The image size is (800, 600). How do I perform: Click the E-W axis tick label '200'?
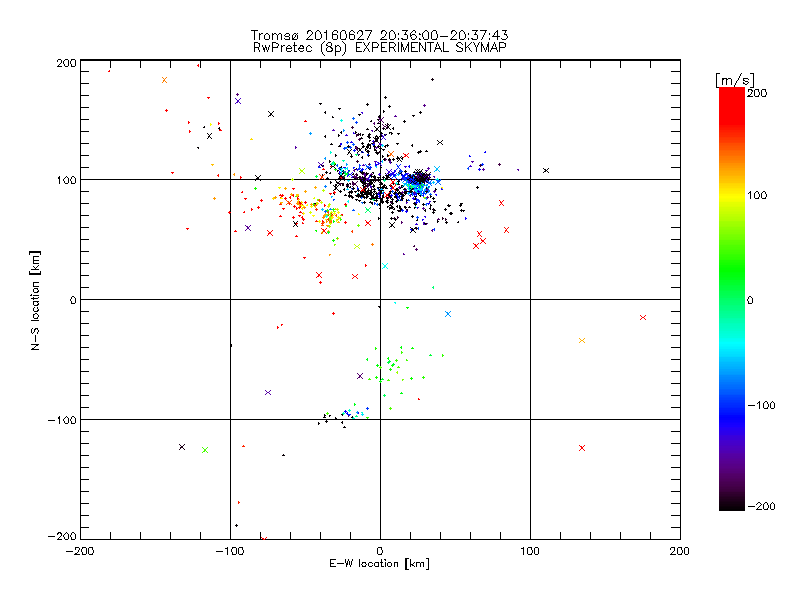(x=680, y=551)
